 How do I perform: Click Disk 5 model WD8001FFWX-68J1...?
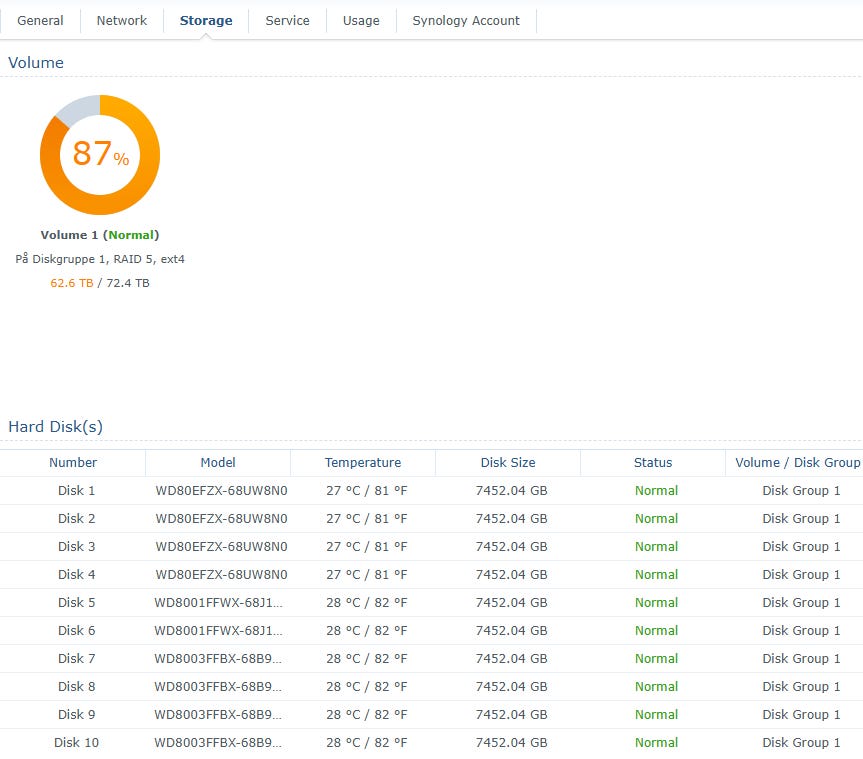point(219,603)
